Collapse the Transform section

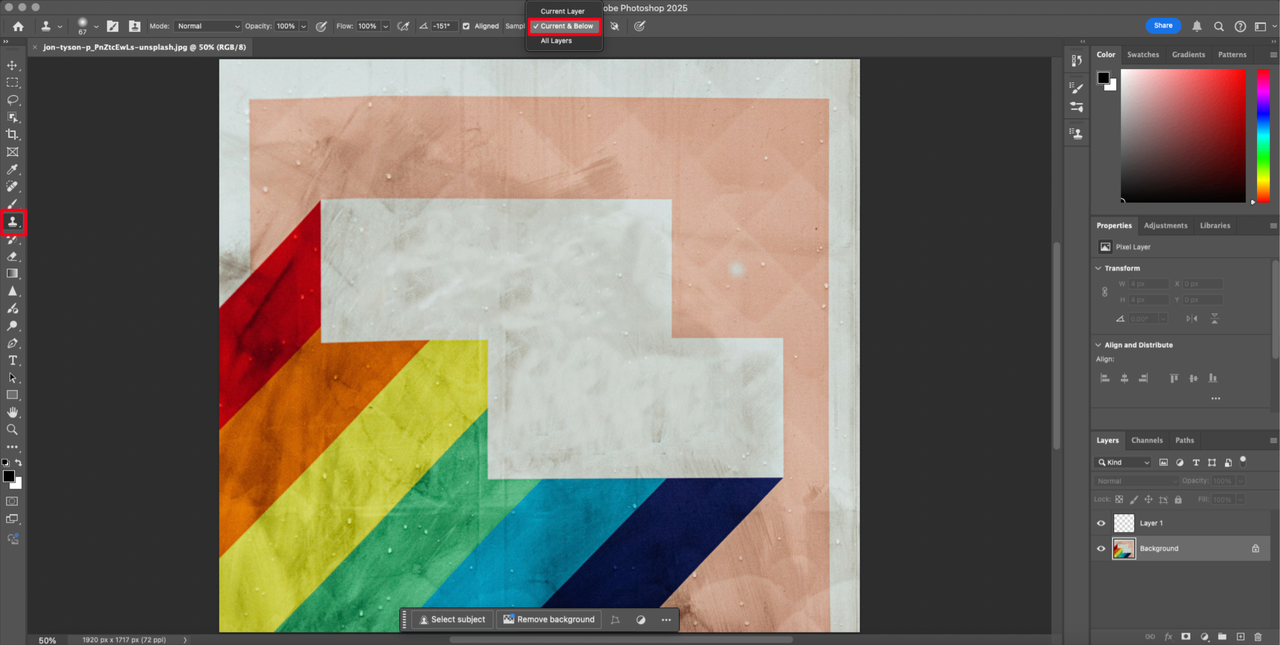[1099, 268]
